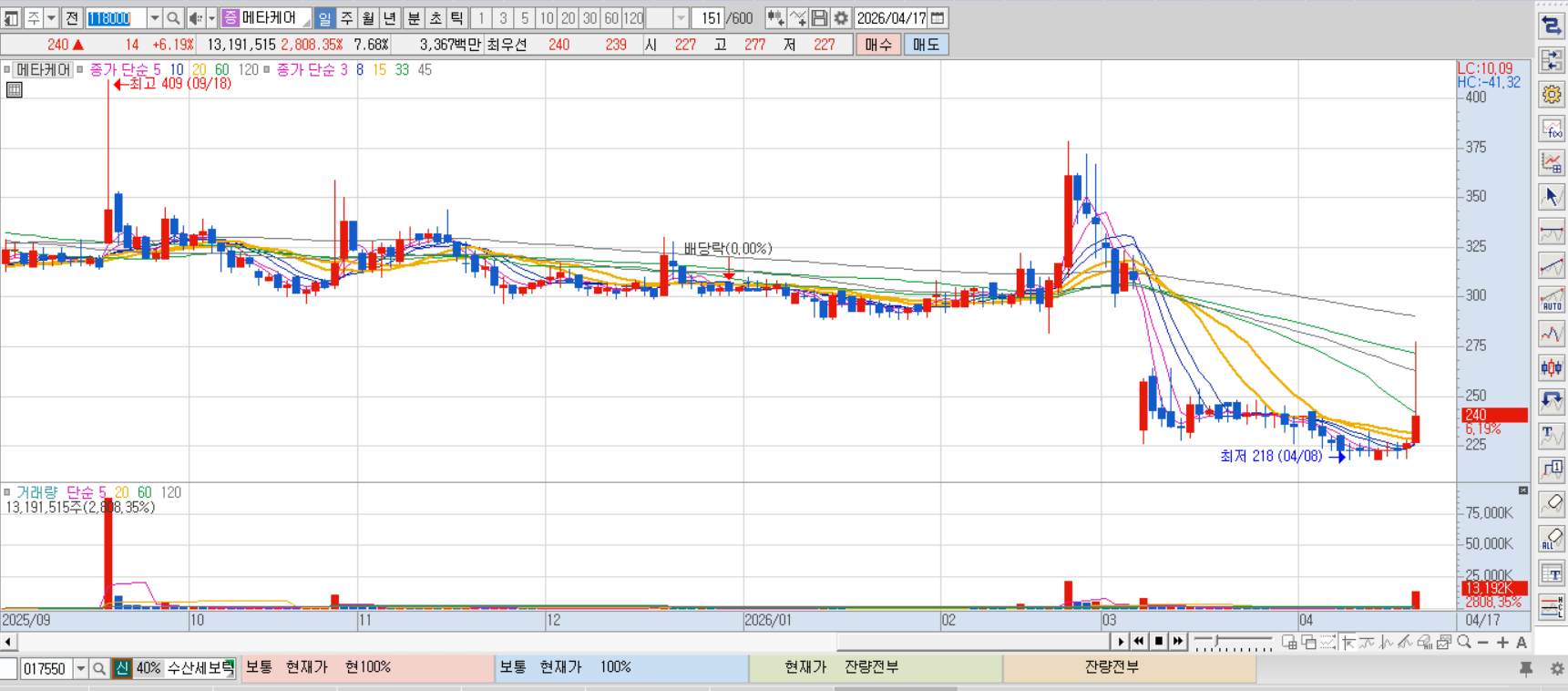Viewport: 1568px width, 691px height.
Task: Expand the stock code history dropdown
Action: click(154, 18)
